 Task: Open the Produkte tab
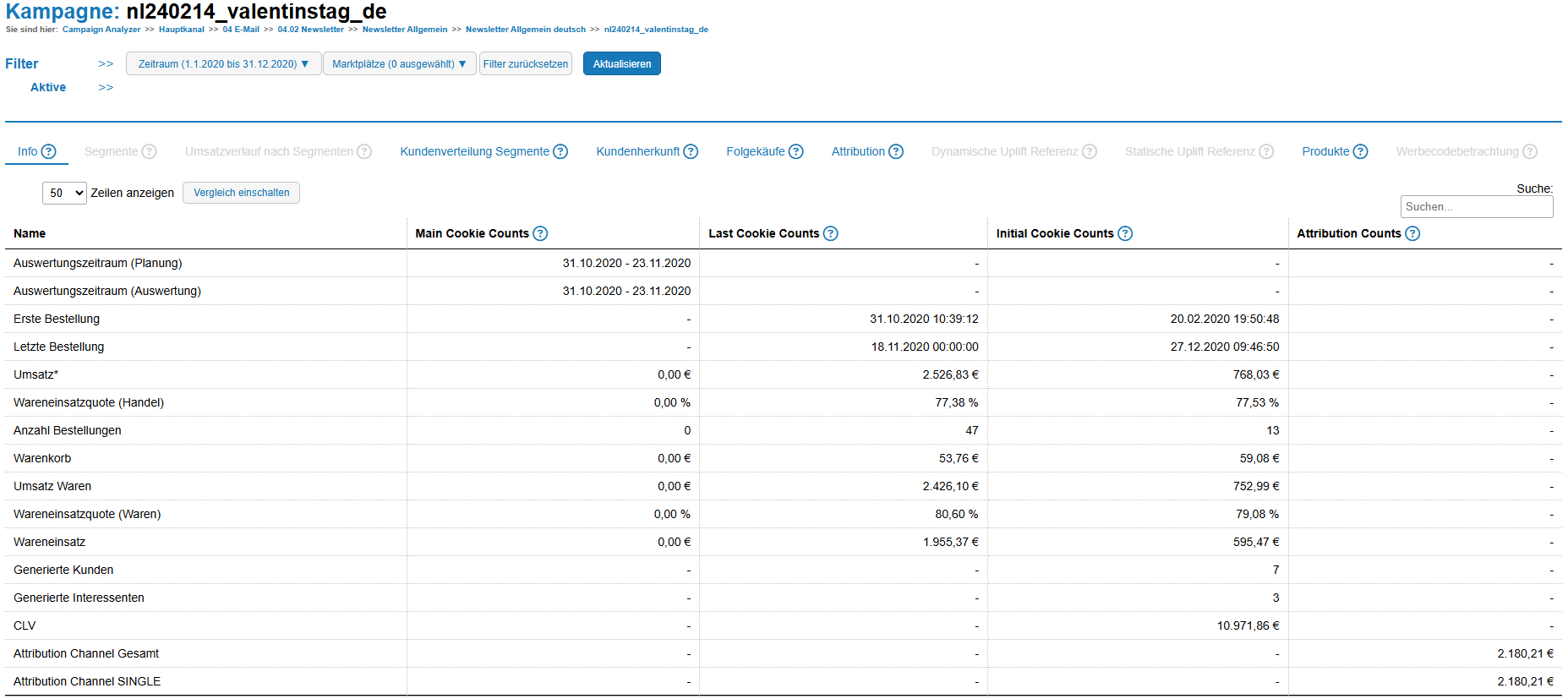1325,151
